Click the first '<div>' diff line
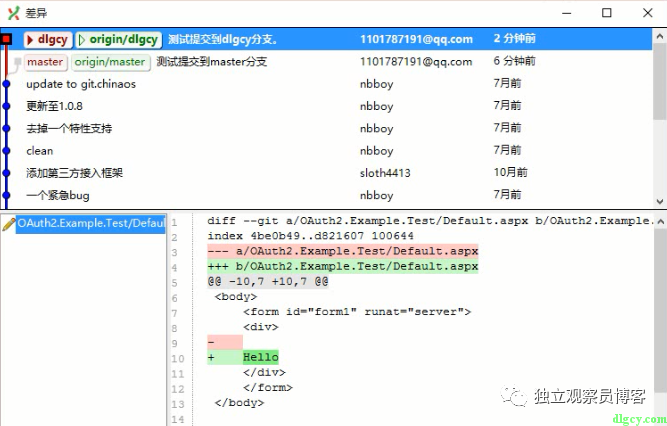The height and width of the screenshot is (426, 667). (260, 327)
